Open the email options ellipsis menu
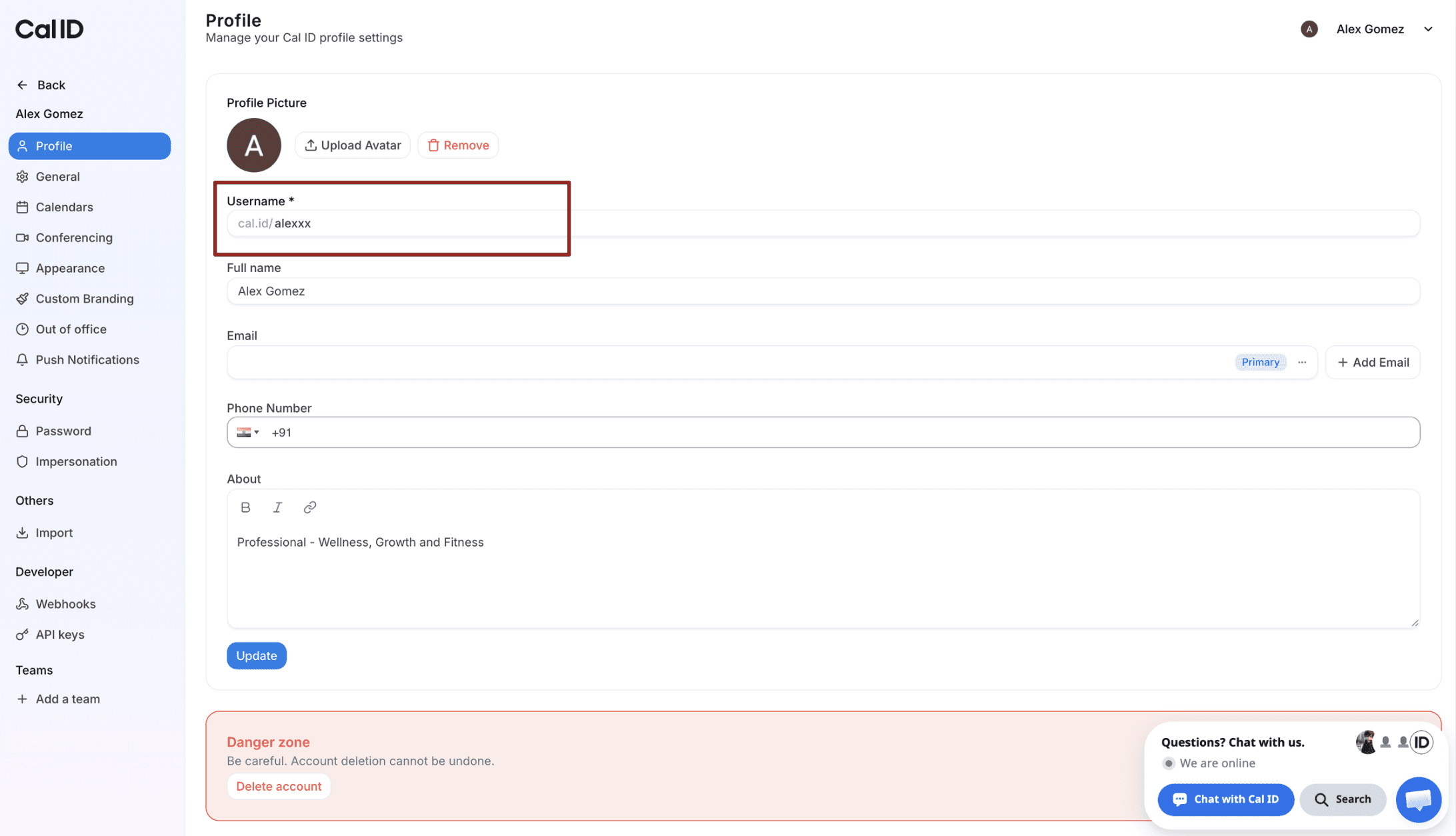The image size is (1456, 836). tap(1302, 362)
